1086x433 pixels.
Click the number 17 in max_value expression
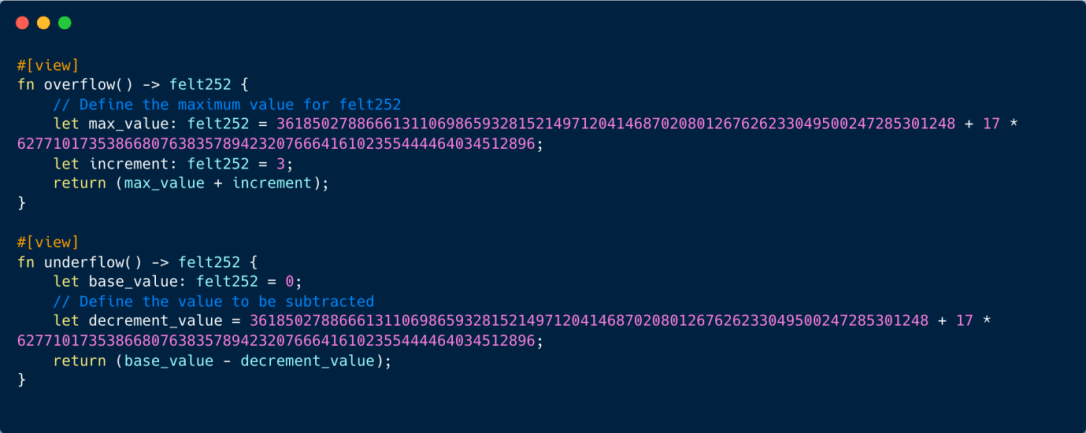pos(992,125)
